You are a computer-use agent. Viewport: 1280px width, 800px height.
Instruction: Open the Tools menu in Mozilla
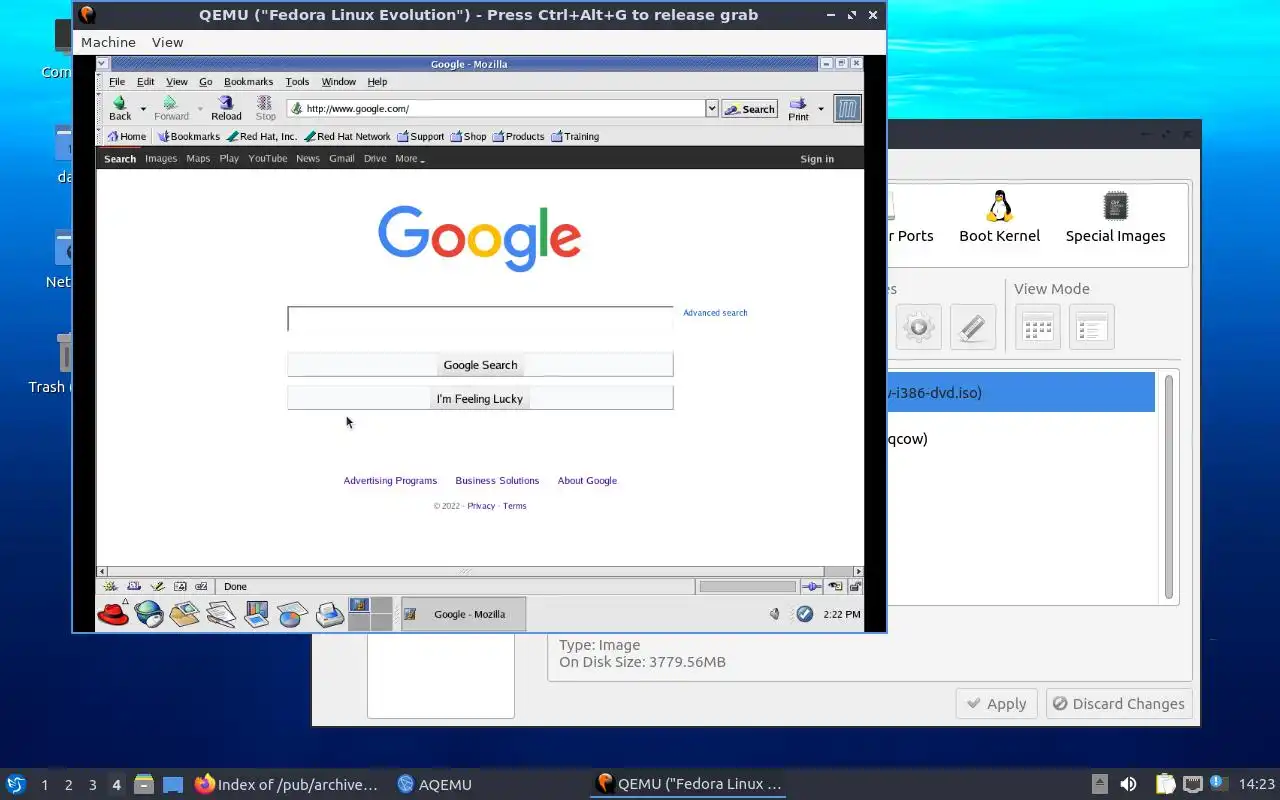click(297, 82)
